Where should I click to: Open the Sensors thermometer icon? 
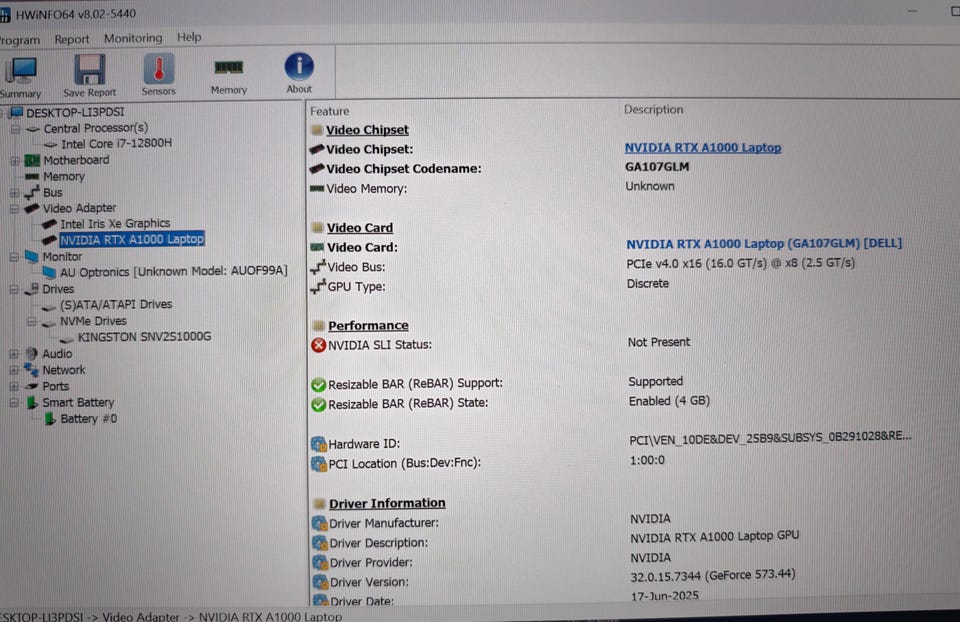pos(158,69)
